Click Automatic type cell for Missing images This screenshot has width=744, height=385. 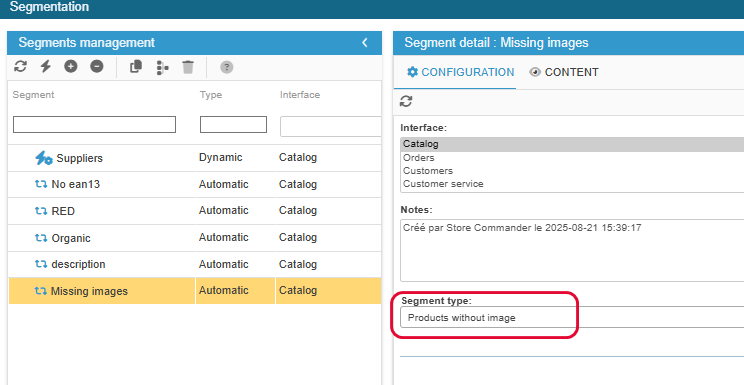[235, 291]
